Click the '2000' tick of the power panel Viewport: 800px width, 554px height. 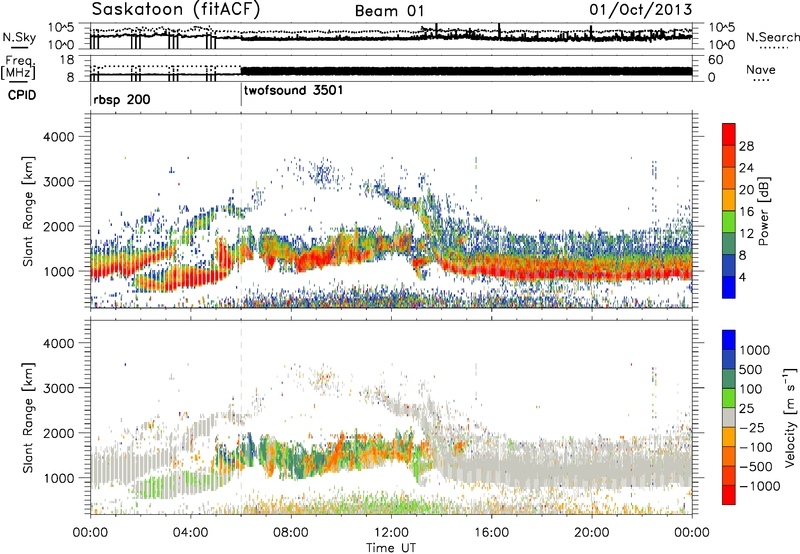coord(59,226)
